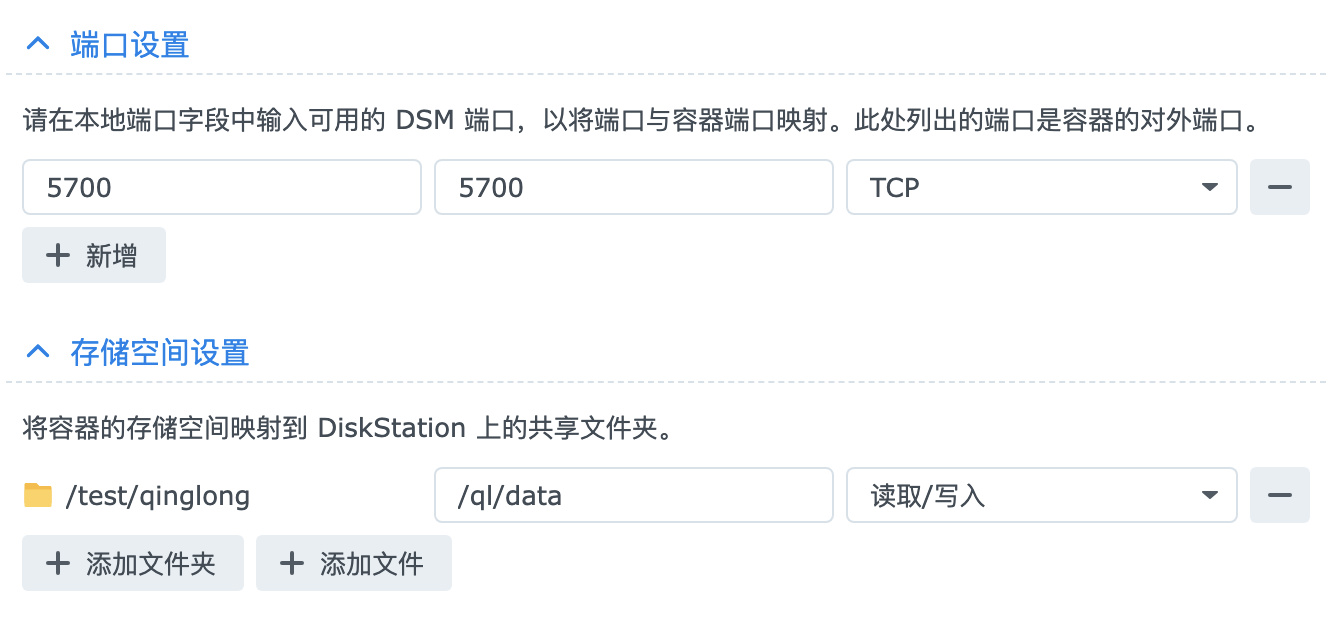Open the TCP protocol dropdown
1338x624 pixels.
(x=1042, y=187)
